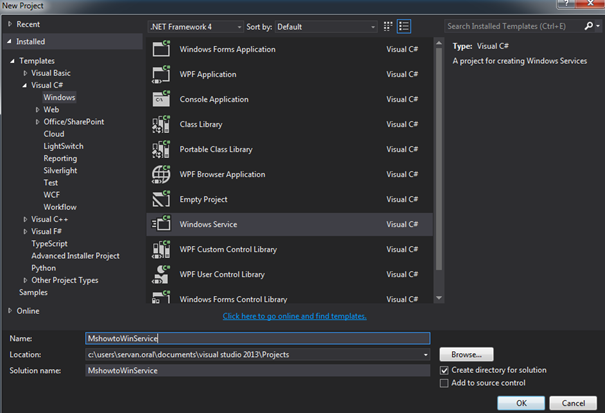Select the Test template category
Viewport: 605px width, 413px height.
coord(51,183)
